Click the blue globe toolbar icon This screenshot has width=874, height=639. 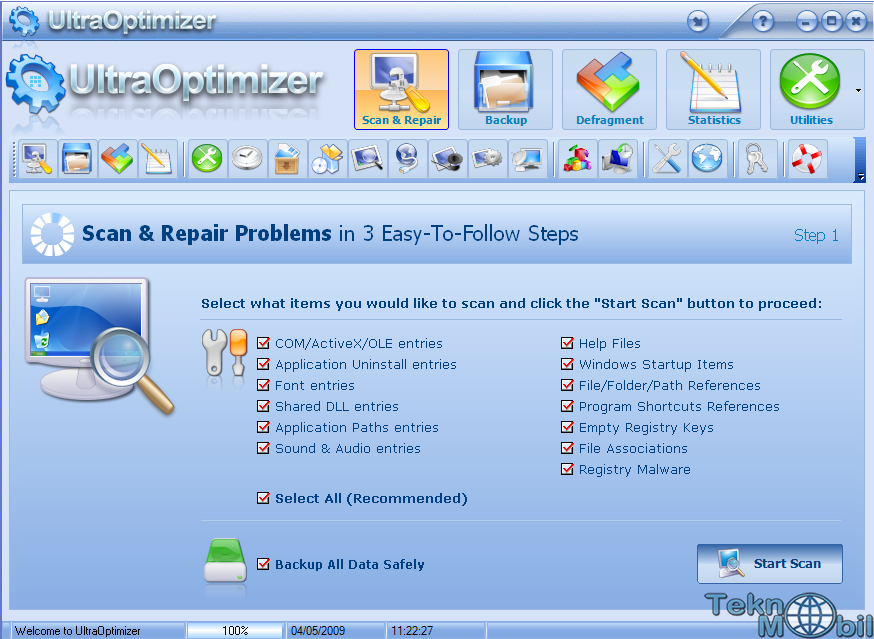click(707, 159)
